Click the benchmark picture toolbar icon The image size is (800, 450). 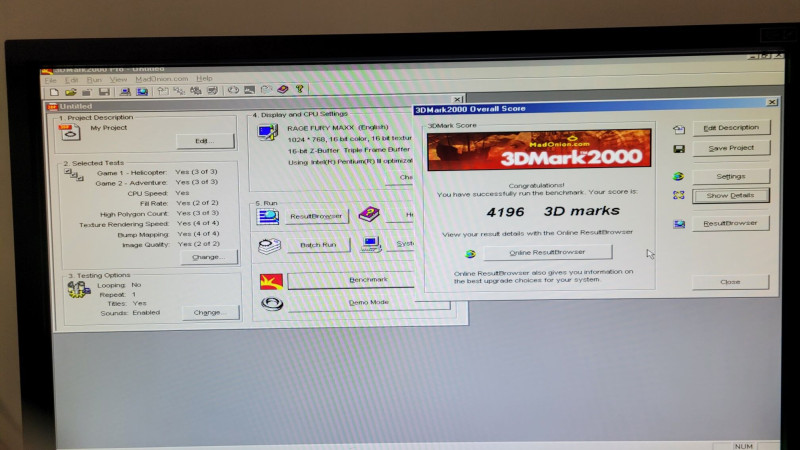coord(249,90)
